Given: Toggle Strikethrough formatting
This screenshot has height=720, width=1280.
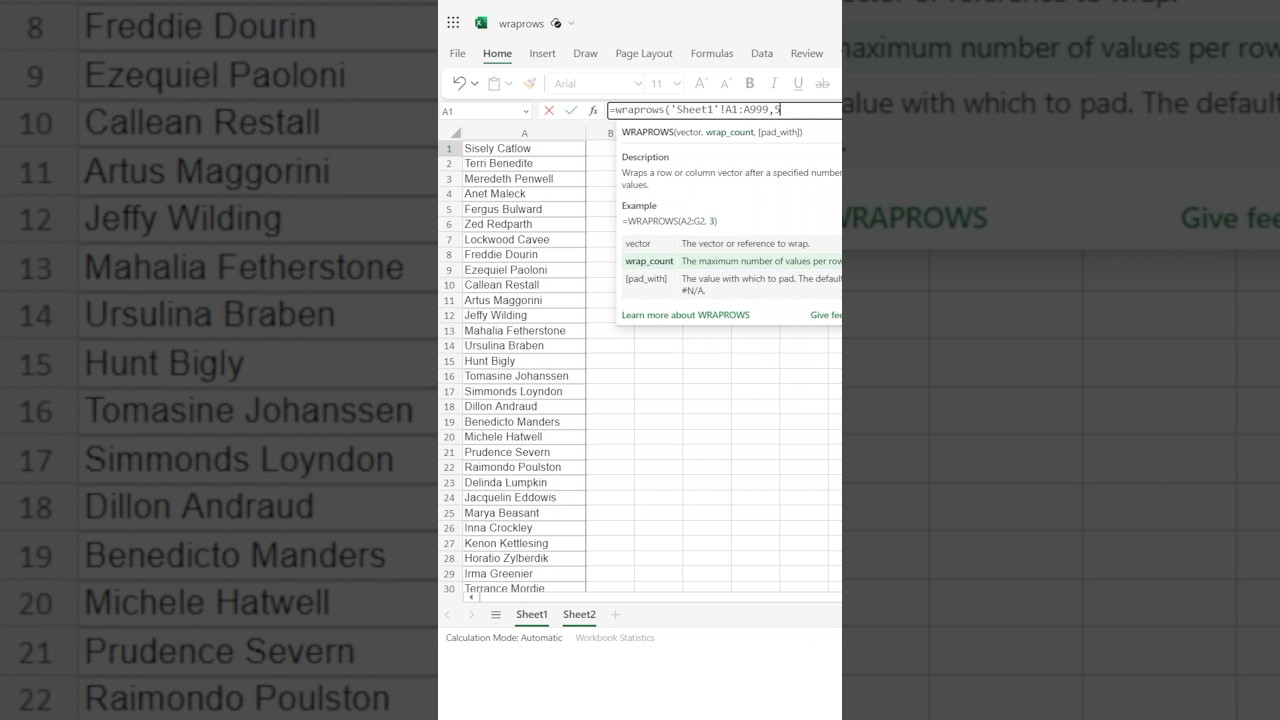Looking at the screenshot, I should tap(823, 84).
